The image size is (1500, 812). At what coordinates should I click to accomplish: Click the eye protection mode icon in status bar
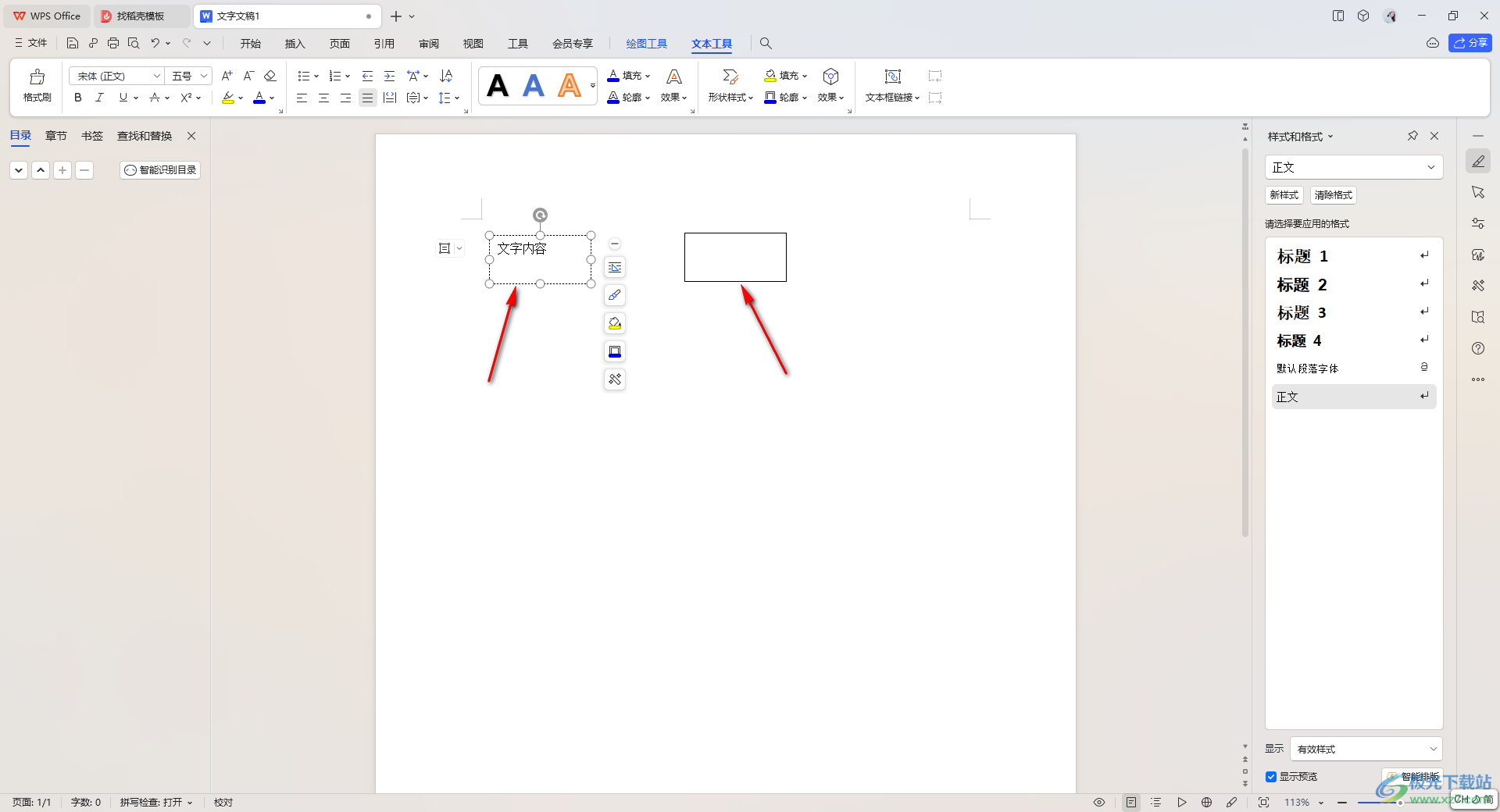click(x=1098, y=803)
